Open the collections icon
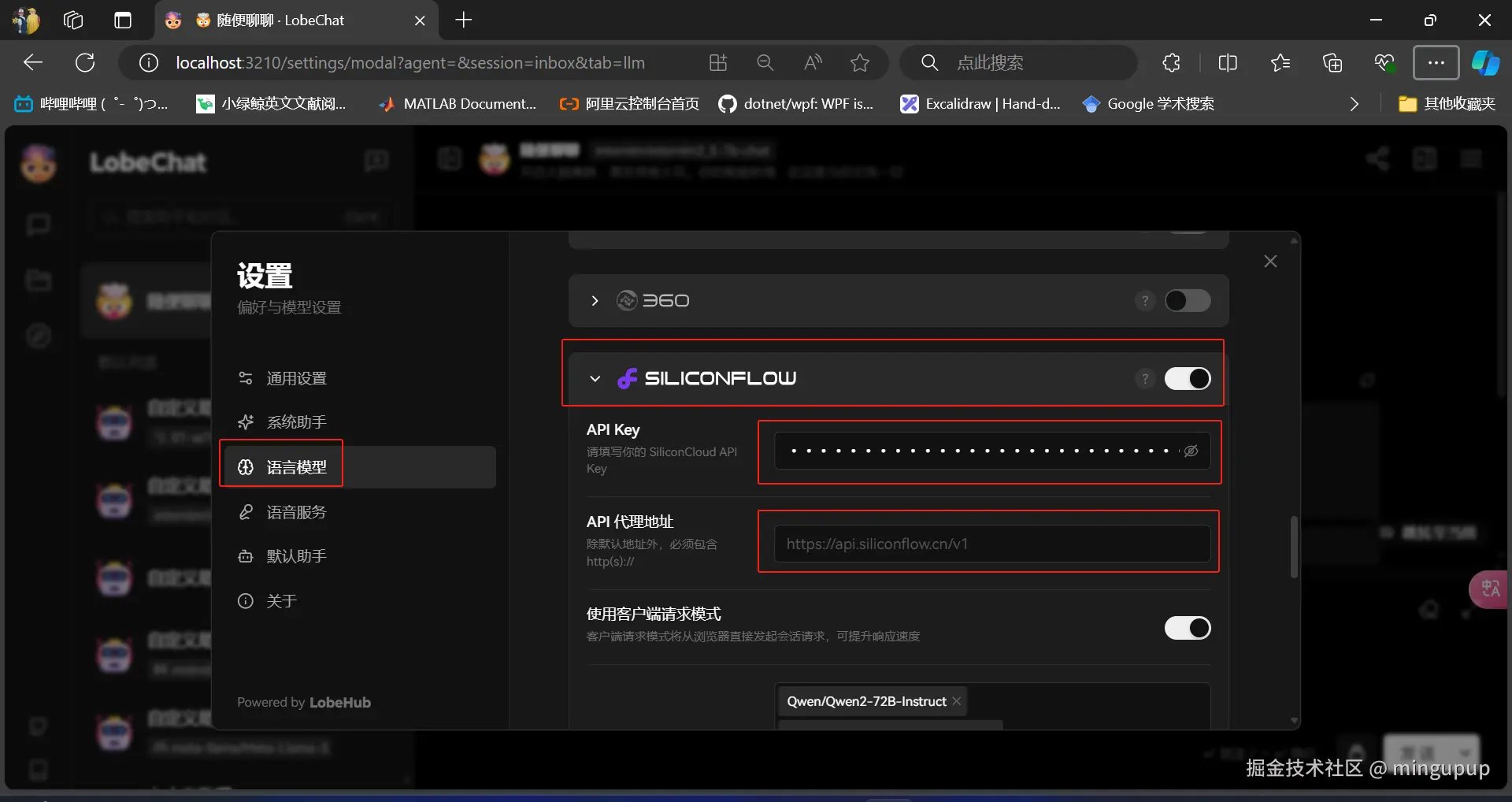Image resolution: width=1512 pixels, height=802 pixels. pyautogui.click(x=1332, y=62)
